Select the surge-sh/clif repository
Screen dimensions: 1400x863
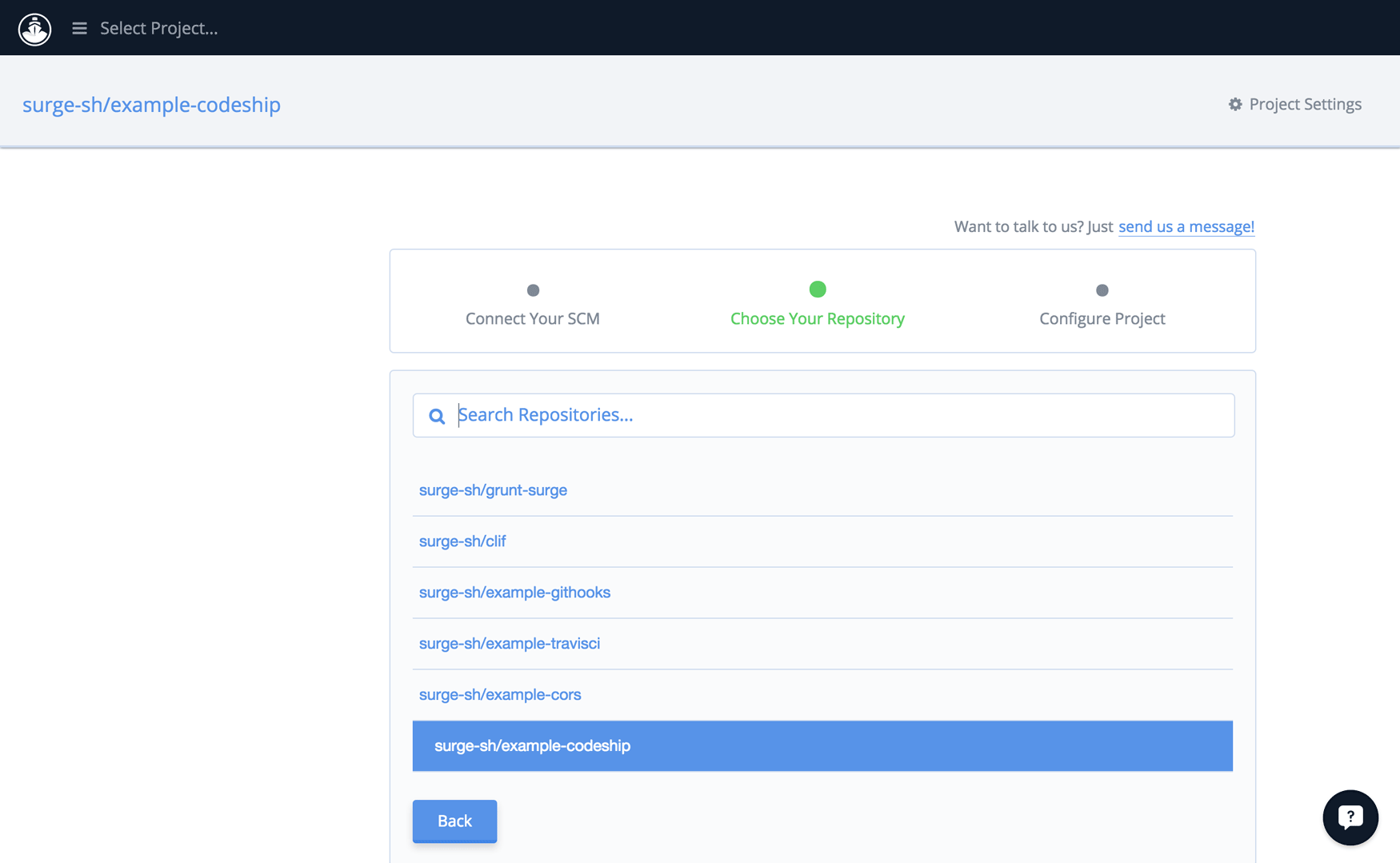pos(822,541)
